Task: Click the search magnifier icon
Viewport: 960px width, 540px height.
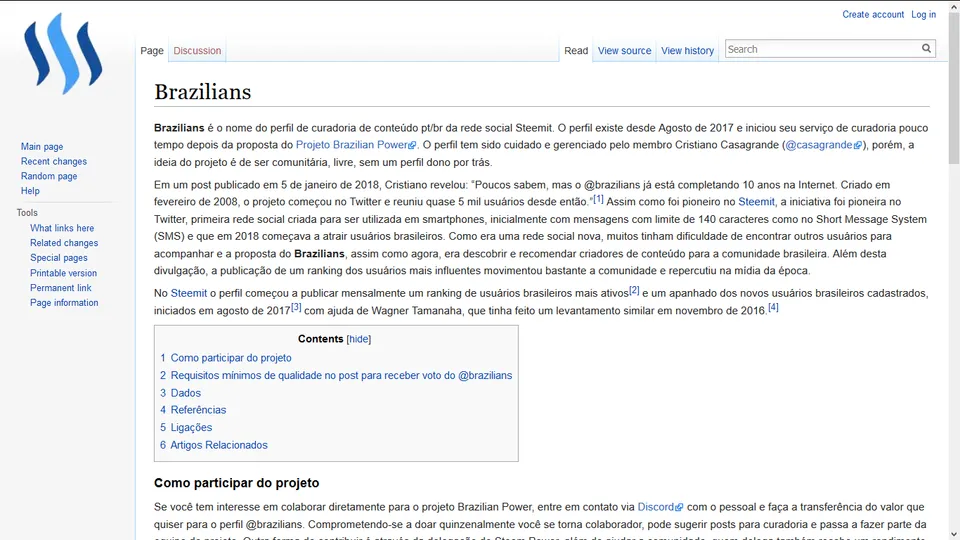Action: 926,48
